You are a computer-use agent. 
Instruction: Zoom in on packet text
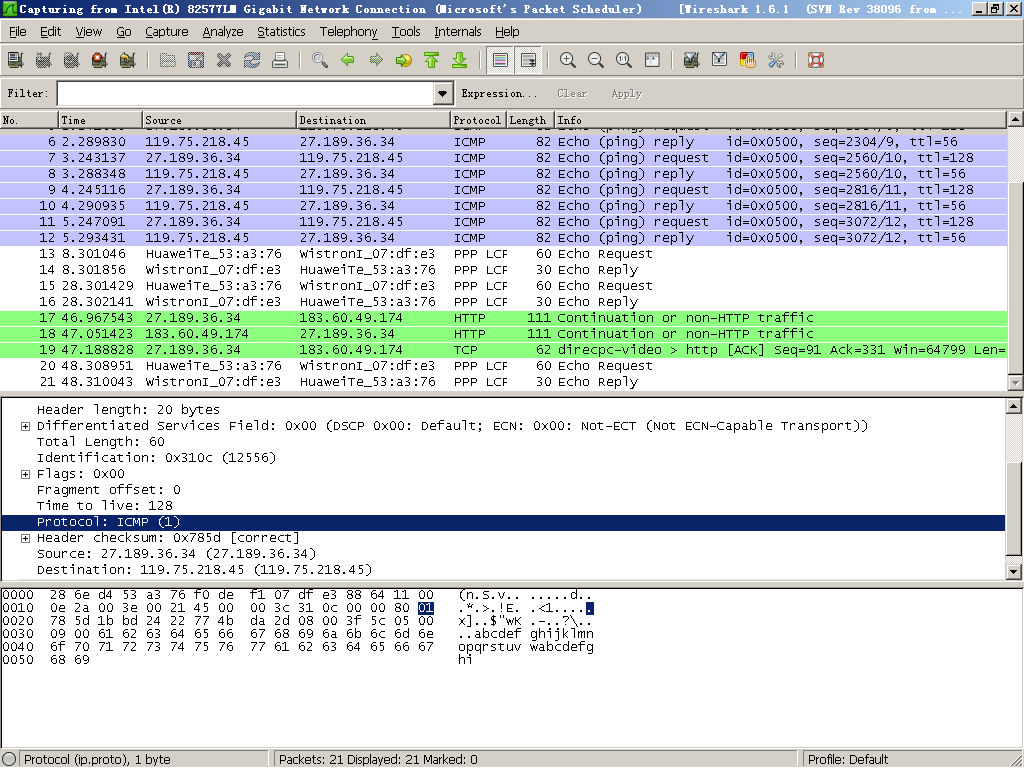click(568, 60)
